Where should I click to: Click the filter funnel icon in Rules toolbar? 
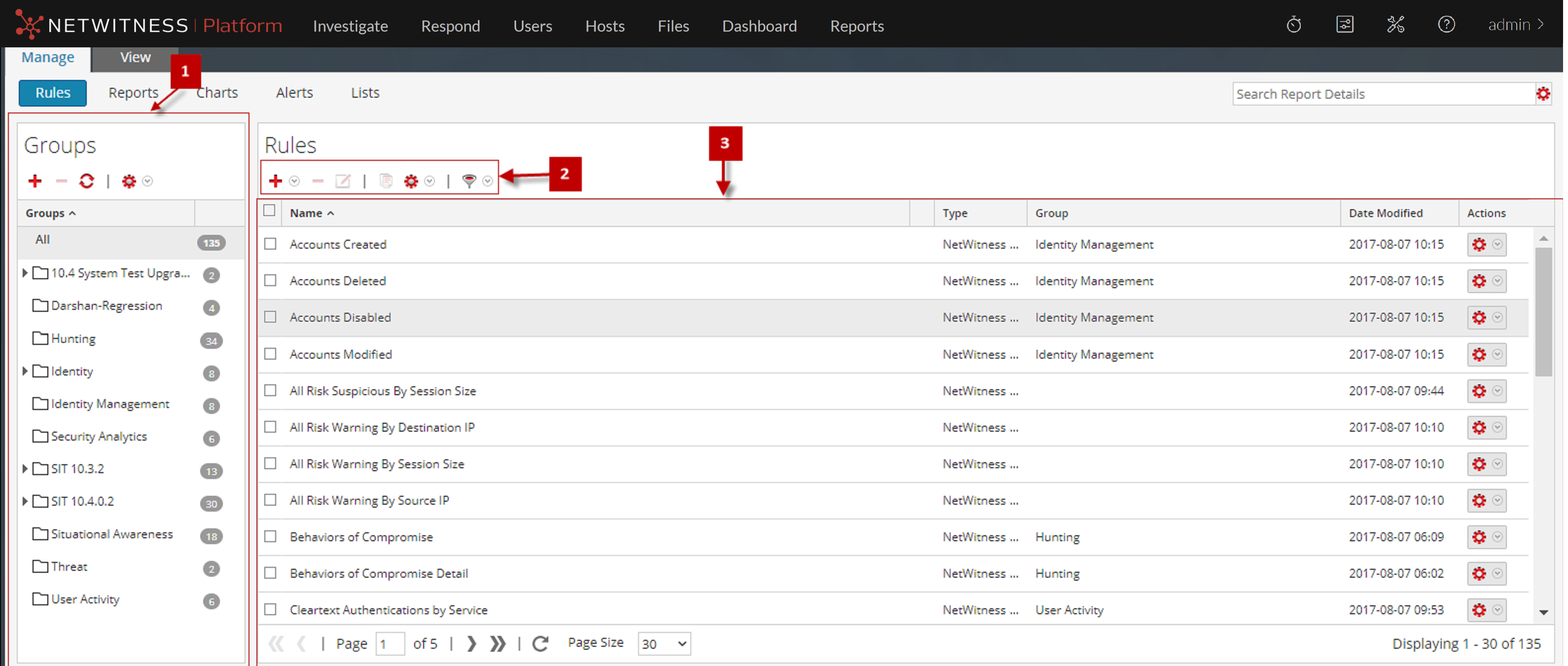(469, 181)
